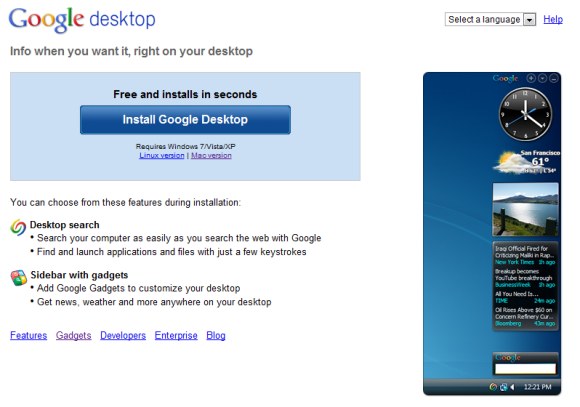
Task: Click the San Francisco weather gadget
Action: tap(526, 162)
